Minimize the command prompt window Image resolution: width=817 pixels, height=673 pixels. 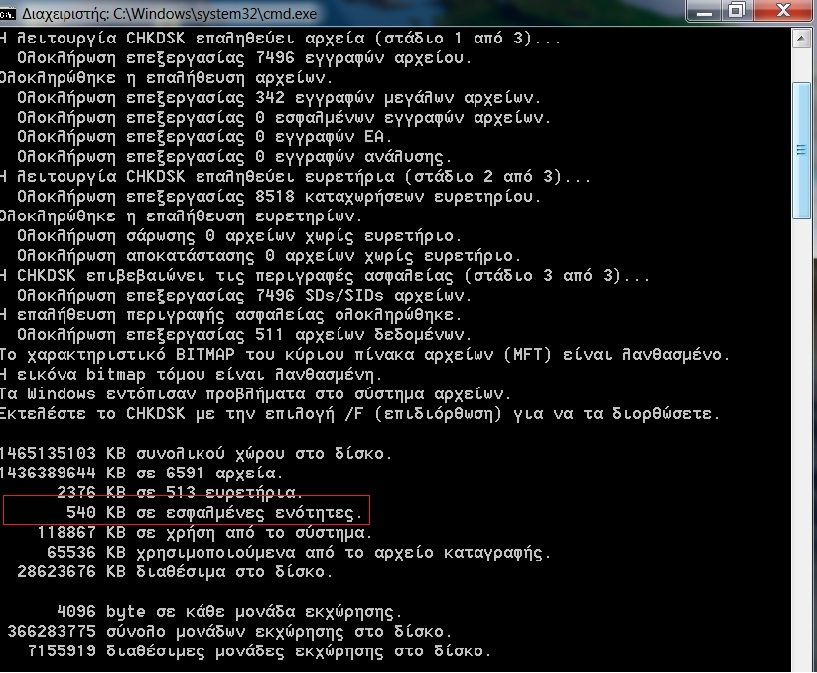(x=704, y=11)
